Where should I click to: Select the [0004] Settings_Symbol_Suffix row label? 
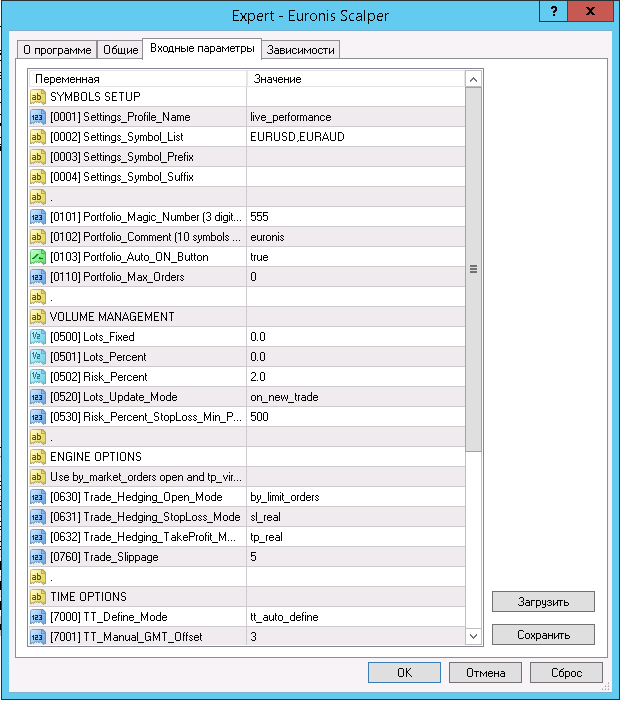pyautogui.click(x=122, y=177)
